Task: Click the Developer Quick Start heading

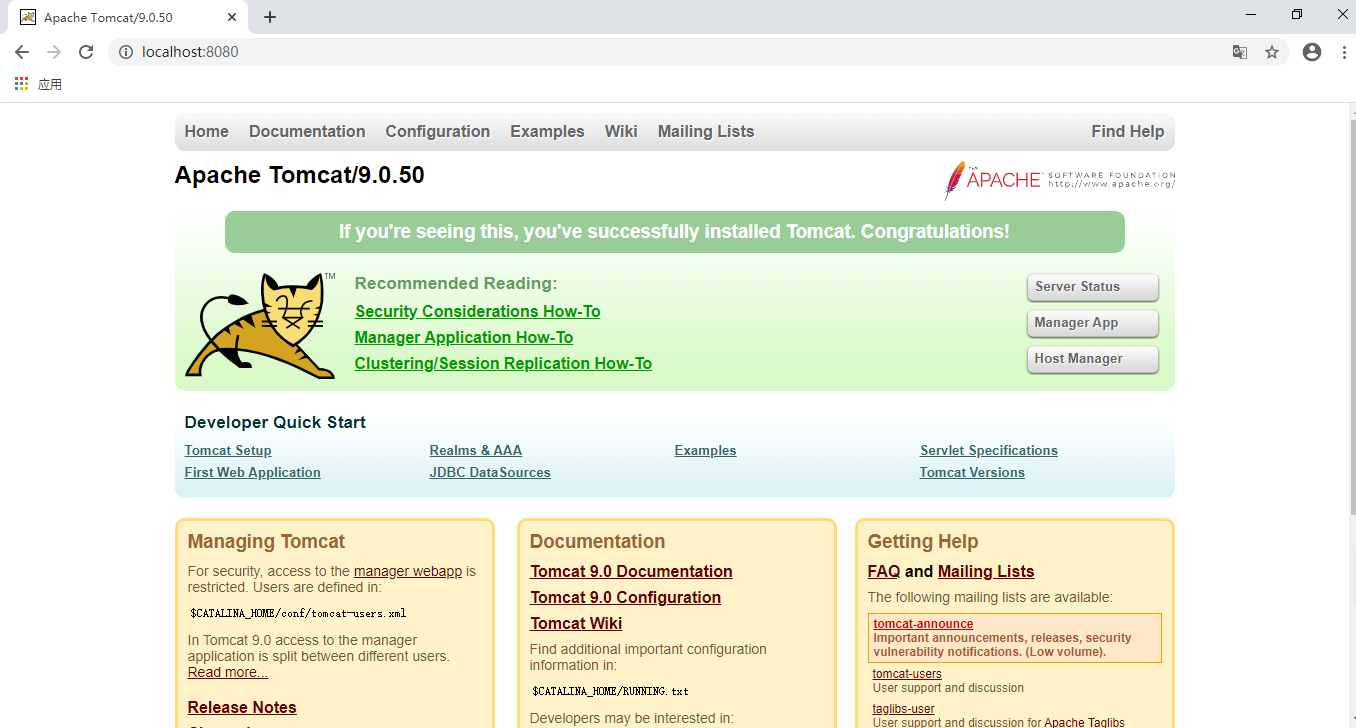Action: click(x=275, y=422)
